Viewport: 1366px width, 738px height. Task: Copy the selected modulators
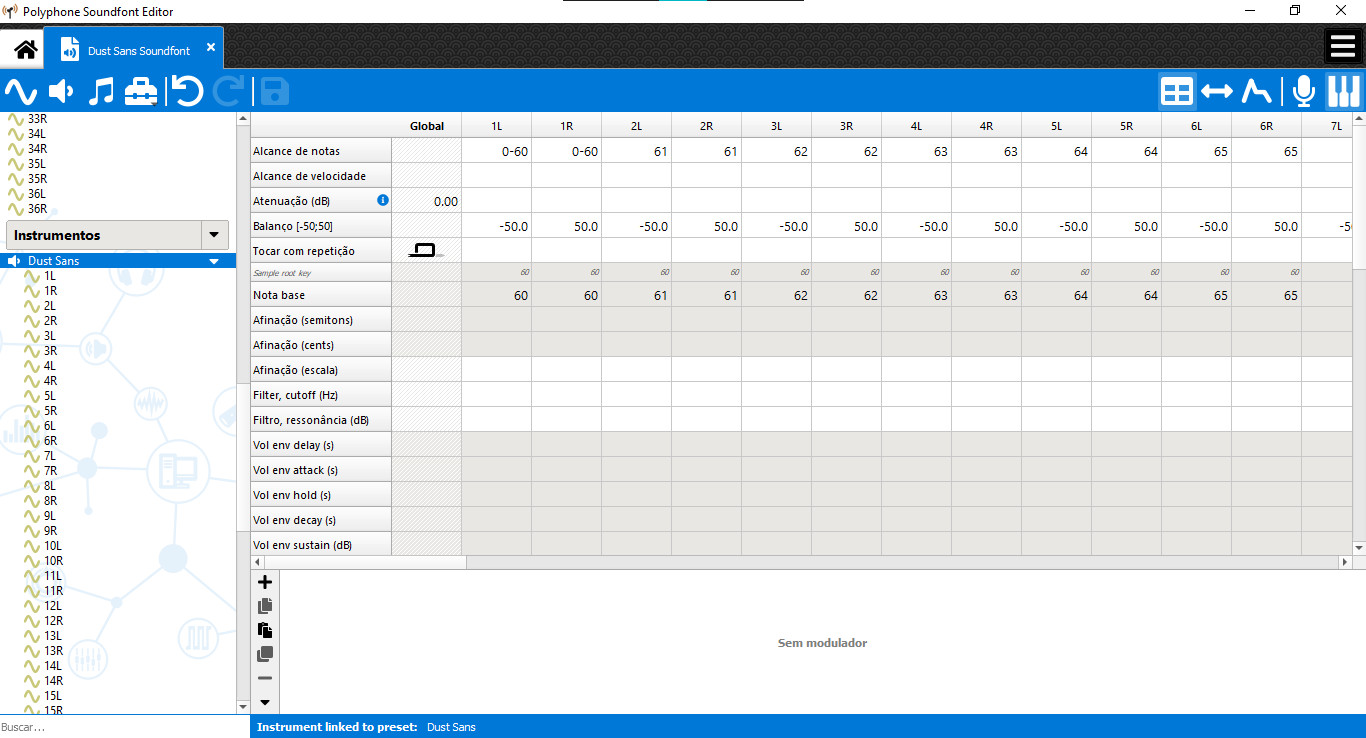coord(265,606)
